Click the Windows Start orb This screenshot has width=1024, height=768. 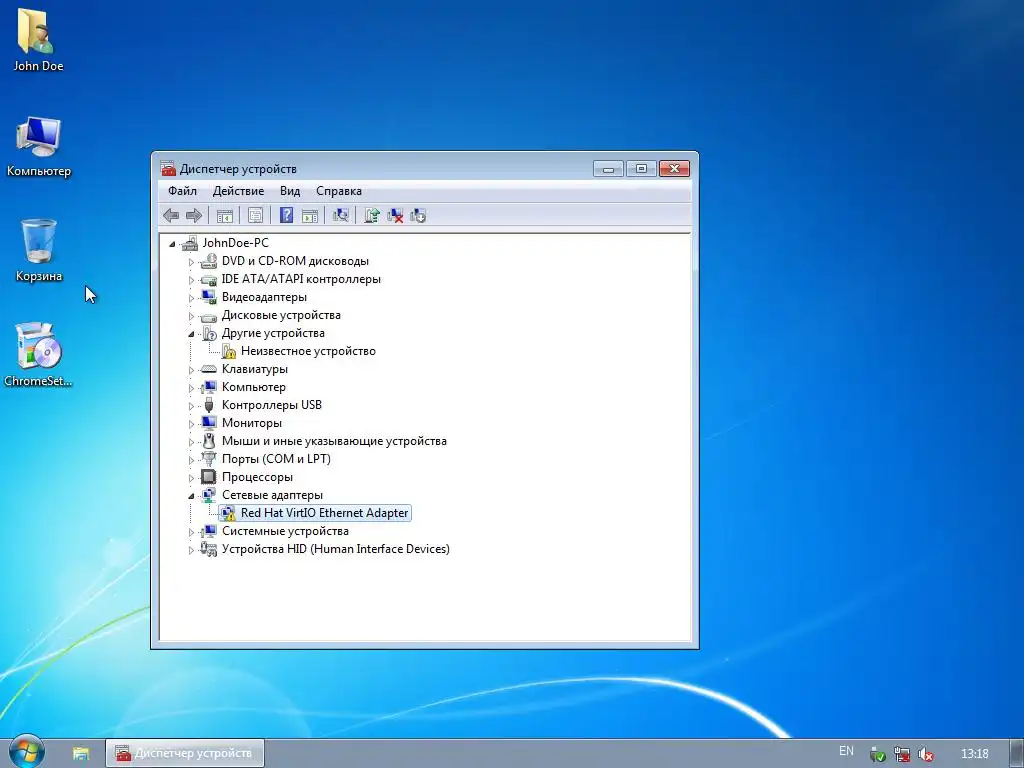[x=26, y=752]
